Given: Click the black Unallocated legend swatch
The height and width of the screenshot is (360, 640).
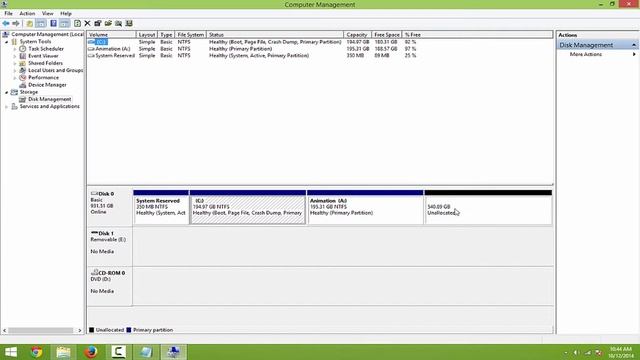Looking at the screenshot, I should 91,330.
